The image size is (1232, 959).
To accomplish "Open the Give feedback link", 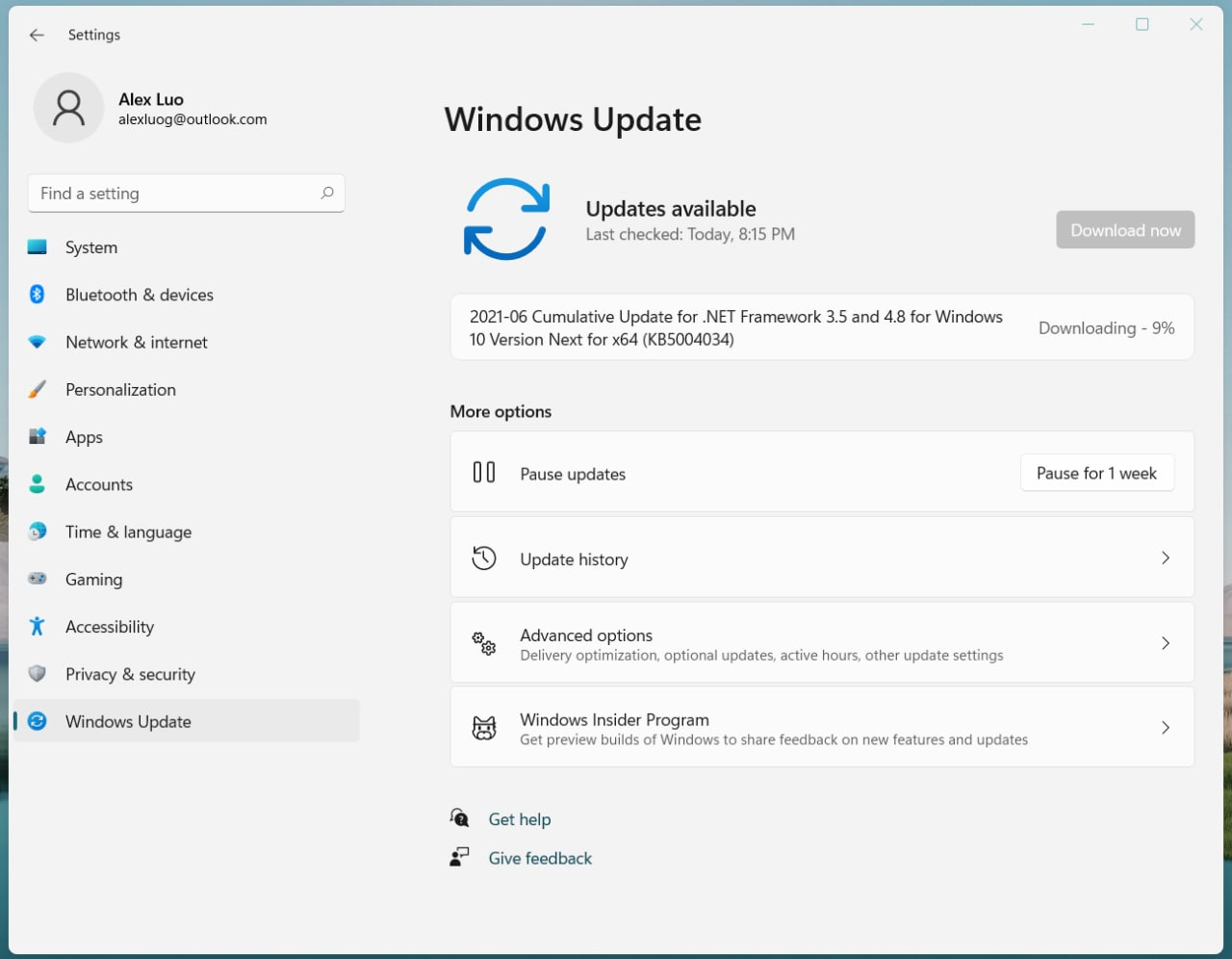I will click(x=540, y=858).
